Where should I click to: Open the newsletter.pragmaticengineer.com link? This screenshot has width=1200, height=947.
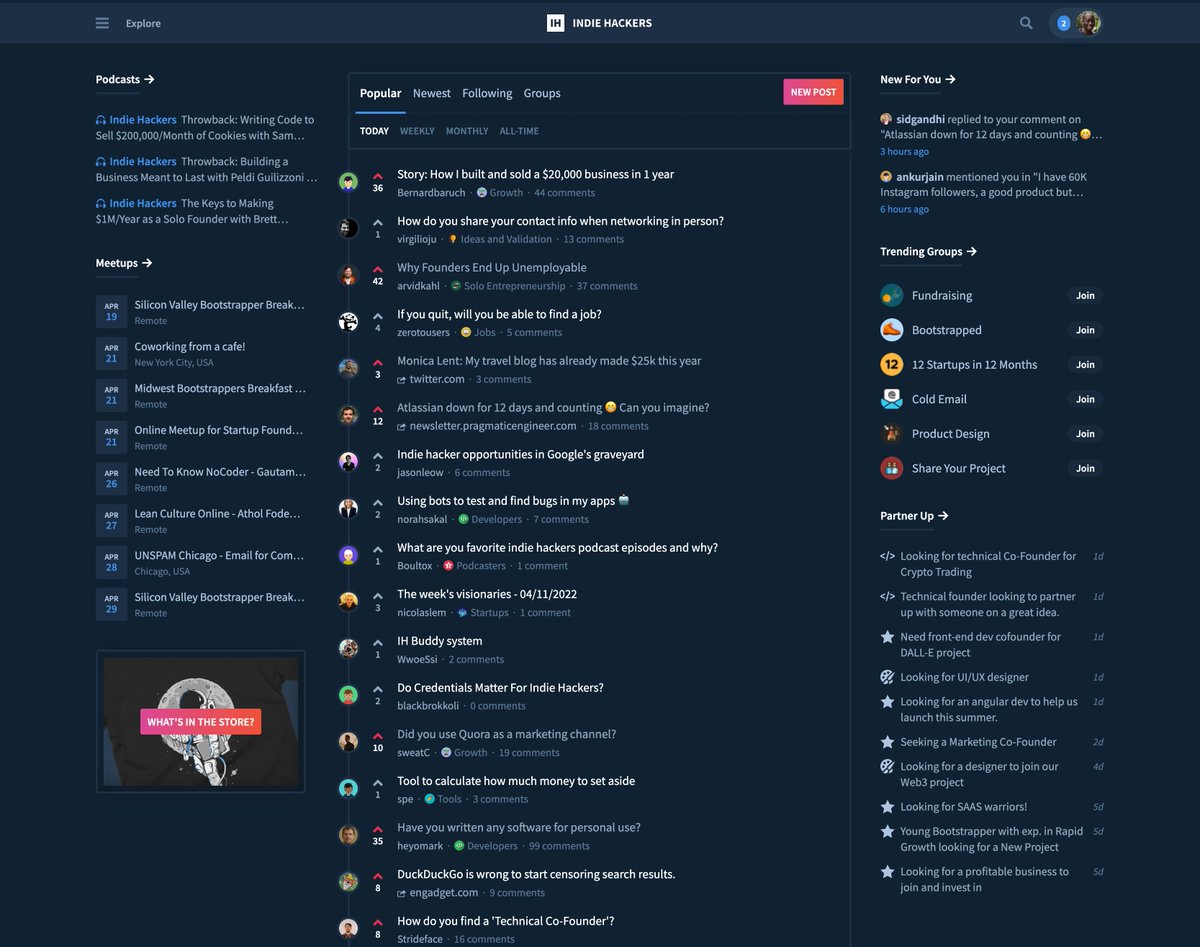point(493,426)
